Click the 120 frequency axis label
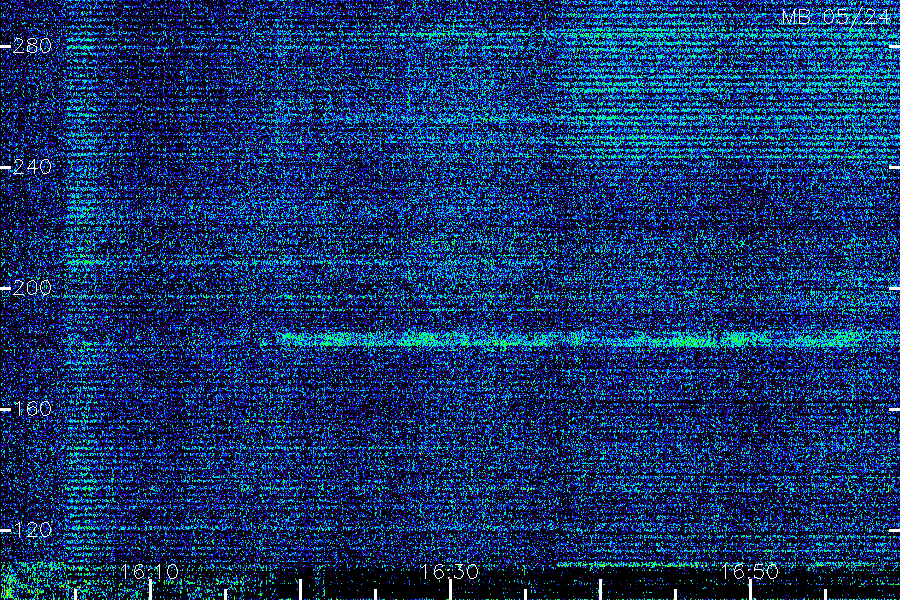Image resolution: width=900 pixels, height=600 pixels. point(32,529)
